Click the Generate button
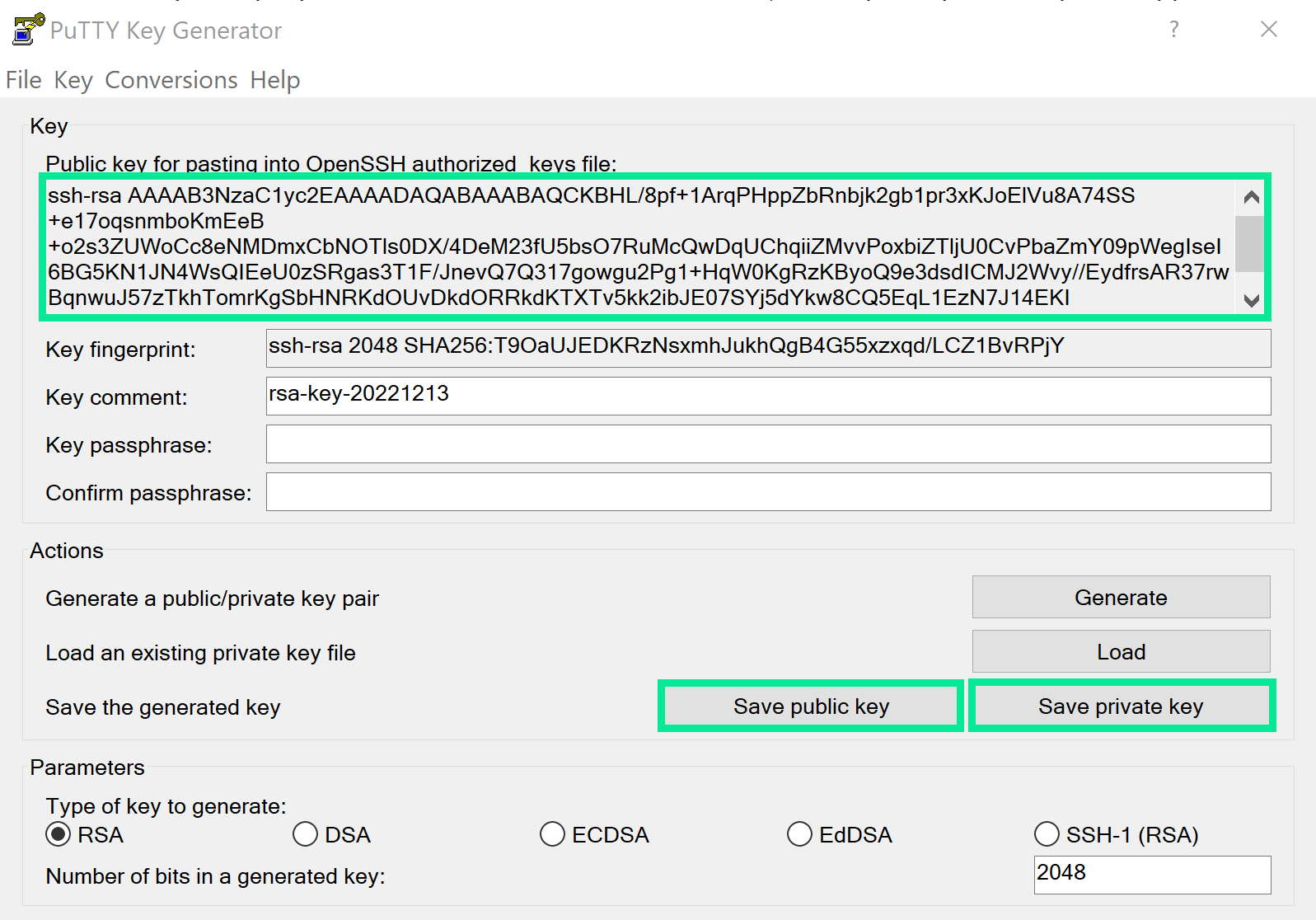This screenshot has height=920, width=1316. point(1121,597)
